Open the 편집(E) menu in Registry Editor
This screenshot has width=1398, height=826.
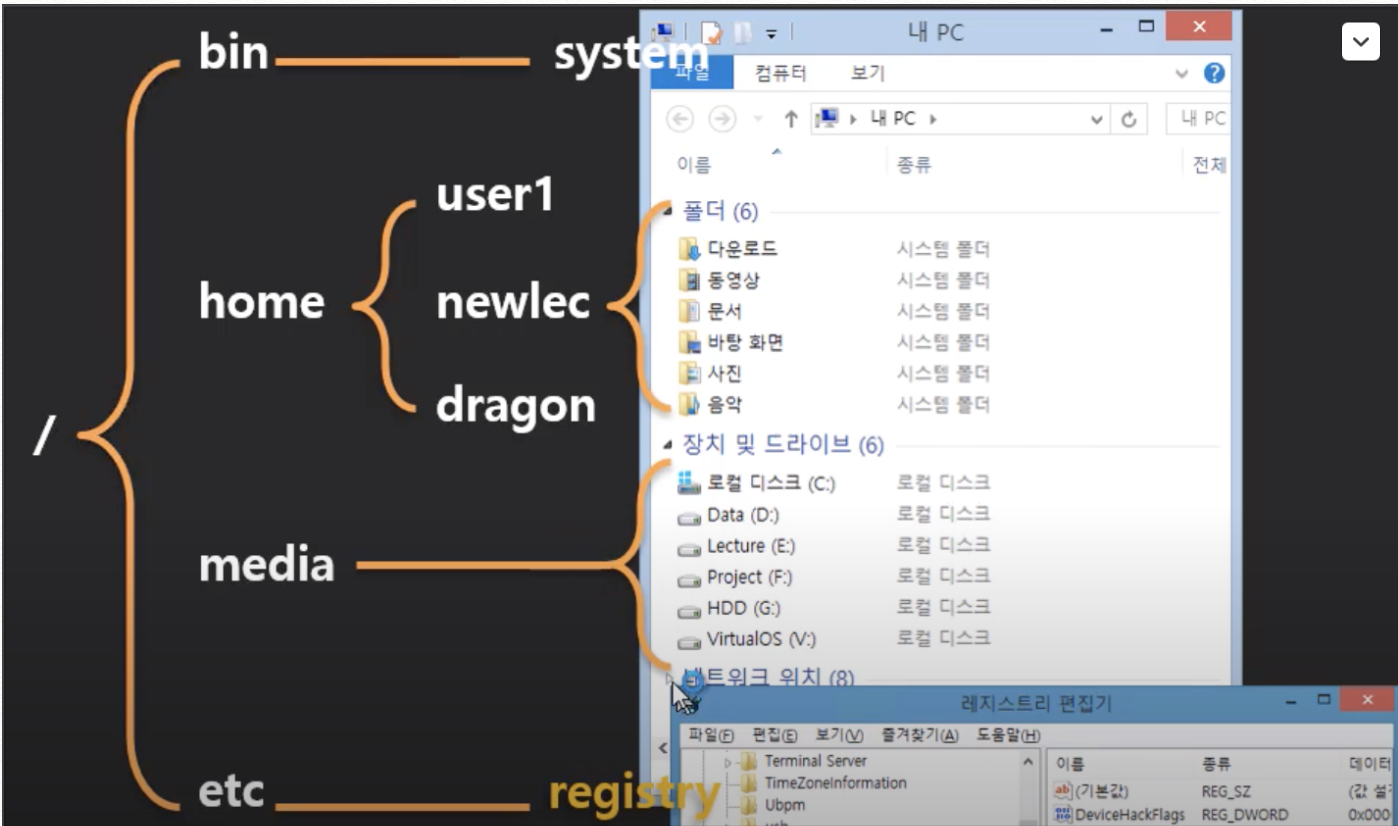(x=775, y=736)
